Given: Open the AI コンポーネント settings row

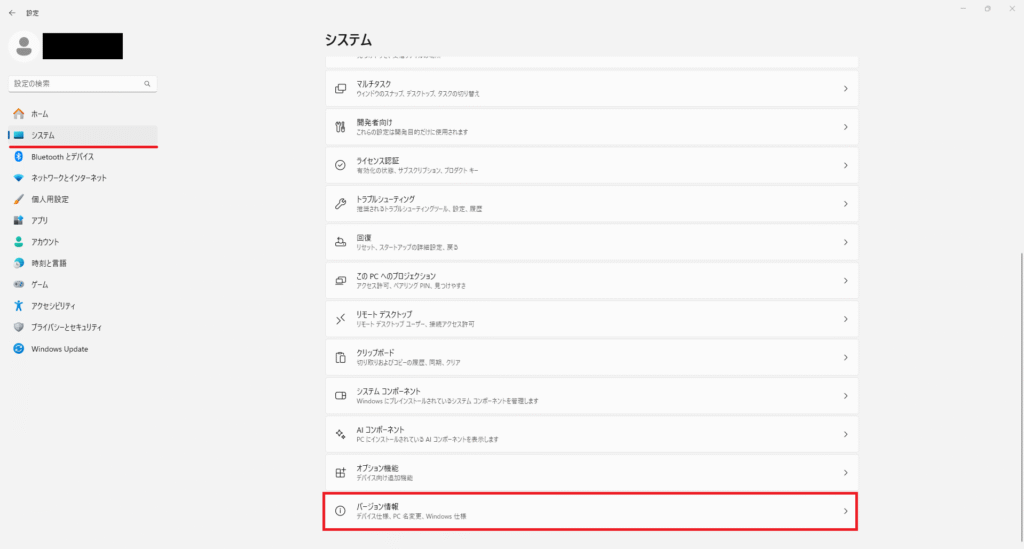Looking at the screenshot, I should tap(592, 434).
